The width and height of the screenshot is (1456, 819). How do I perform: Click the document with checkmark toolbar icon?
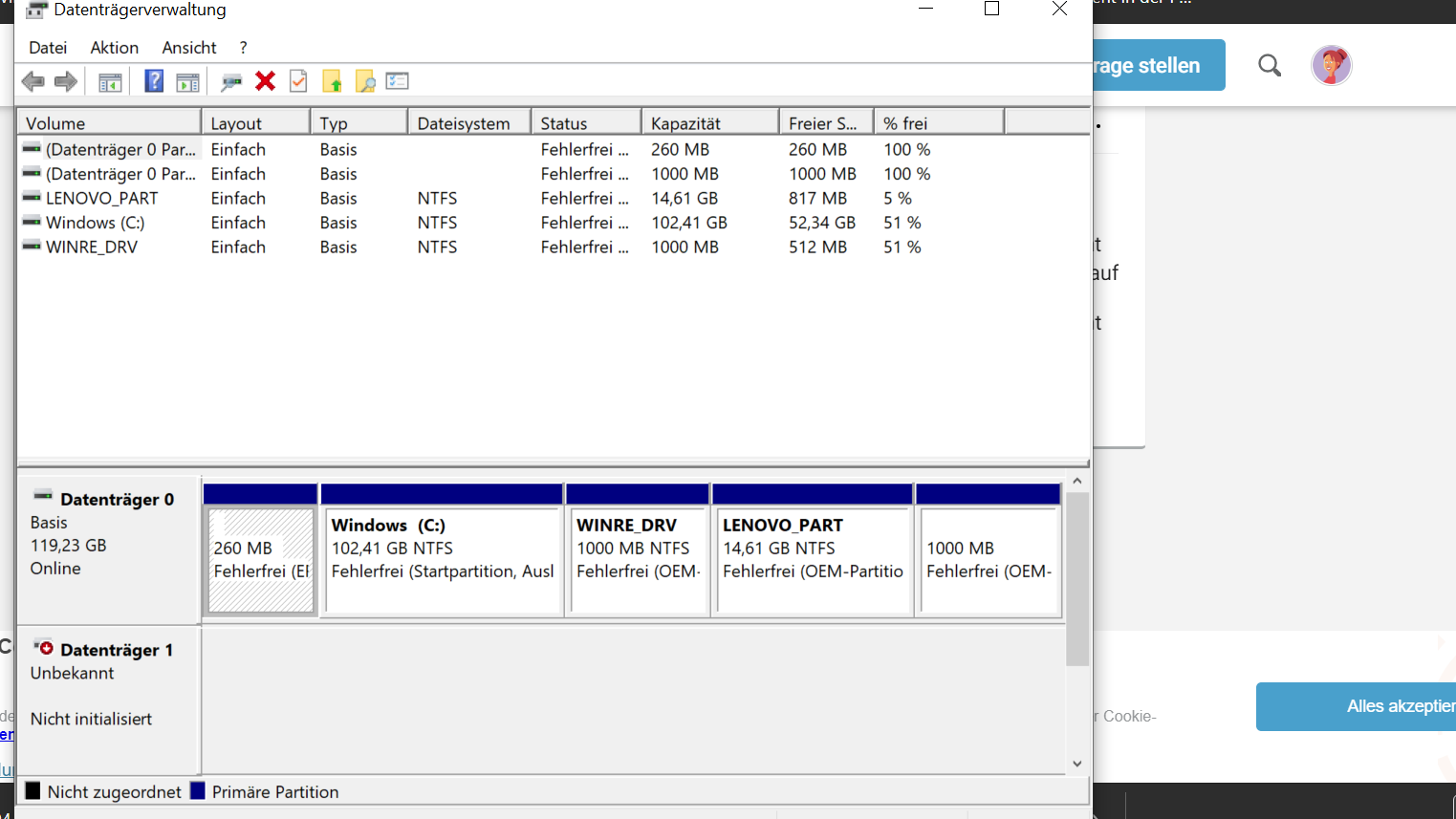(297, 81)
